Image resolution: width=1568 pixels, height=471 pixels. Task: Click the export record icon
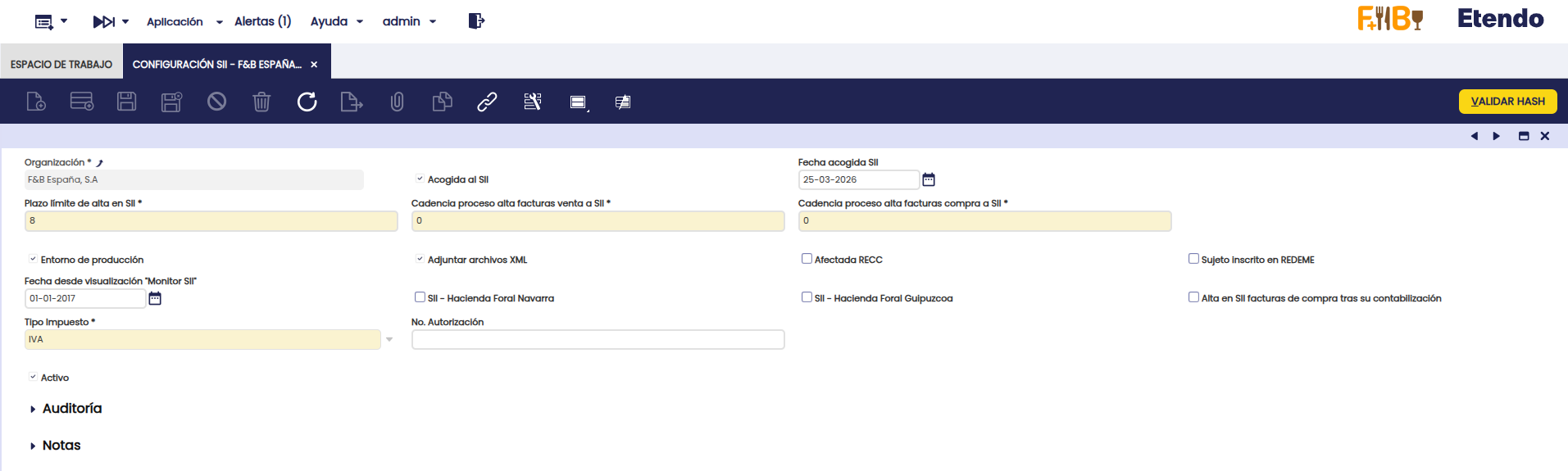click(x=351, y=102)
